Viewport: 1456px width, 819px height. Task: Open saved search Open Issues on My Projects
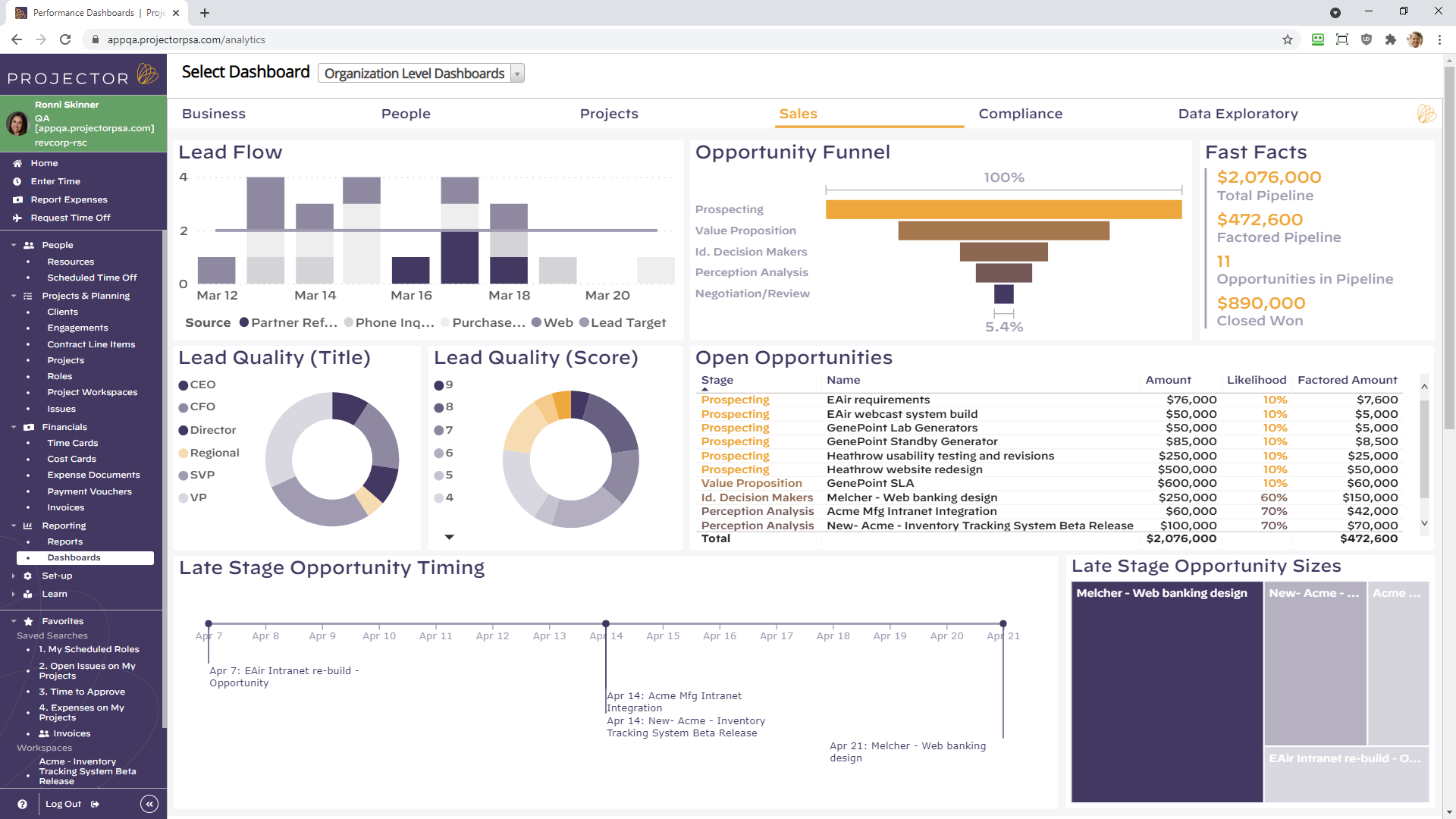(x=87, y=670)
